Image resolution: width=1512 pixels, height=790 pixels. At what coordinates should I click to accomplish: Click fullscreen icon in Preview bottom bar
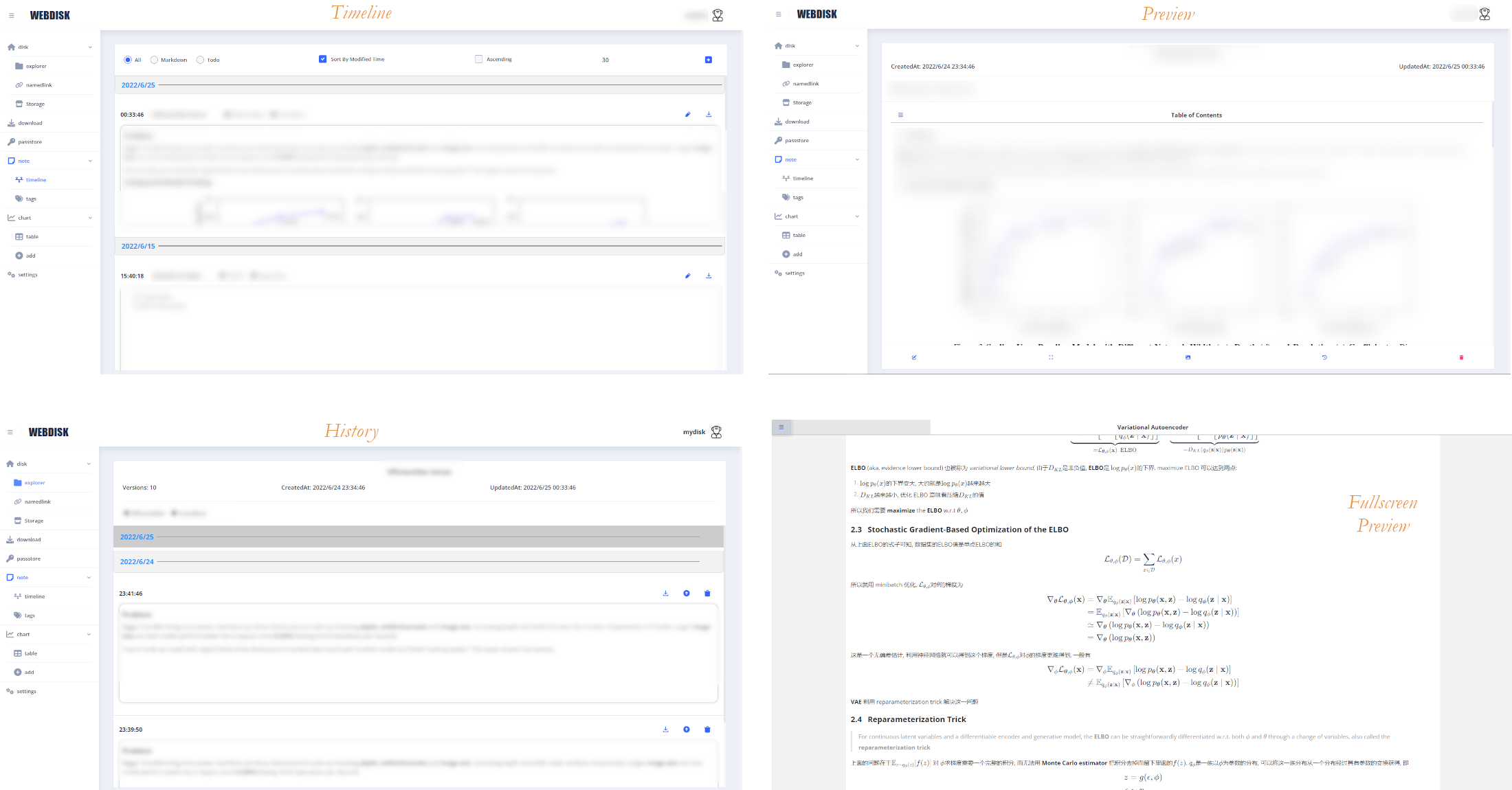coord(1051,358)
